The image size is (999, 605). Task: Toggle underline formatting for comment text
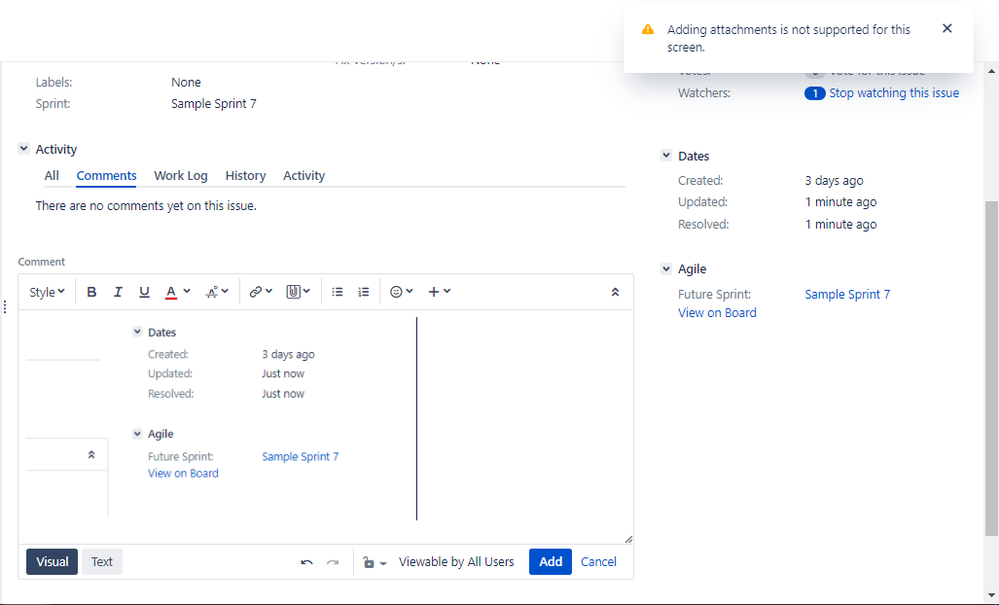point(144,291)
